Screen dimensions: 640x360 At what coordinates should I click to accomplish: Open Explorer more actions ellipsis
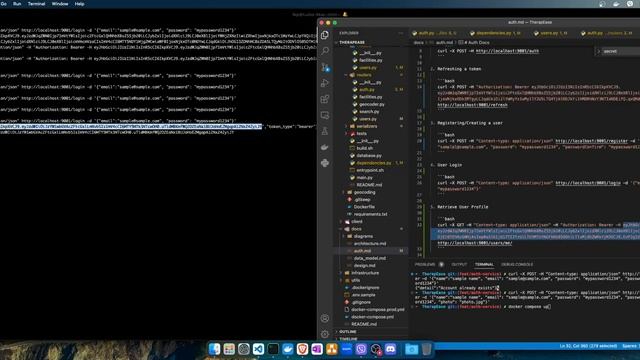401,33
